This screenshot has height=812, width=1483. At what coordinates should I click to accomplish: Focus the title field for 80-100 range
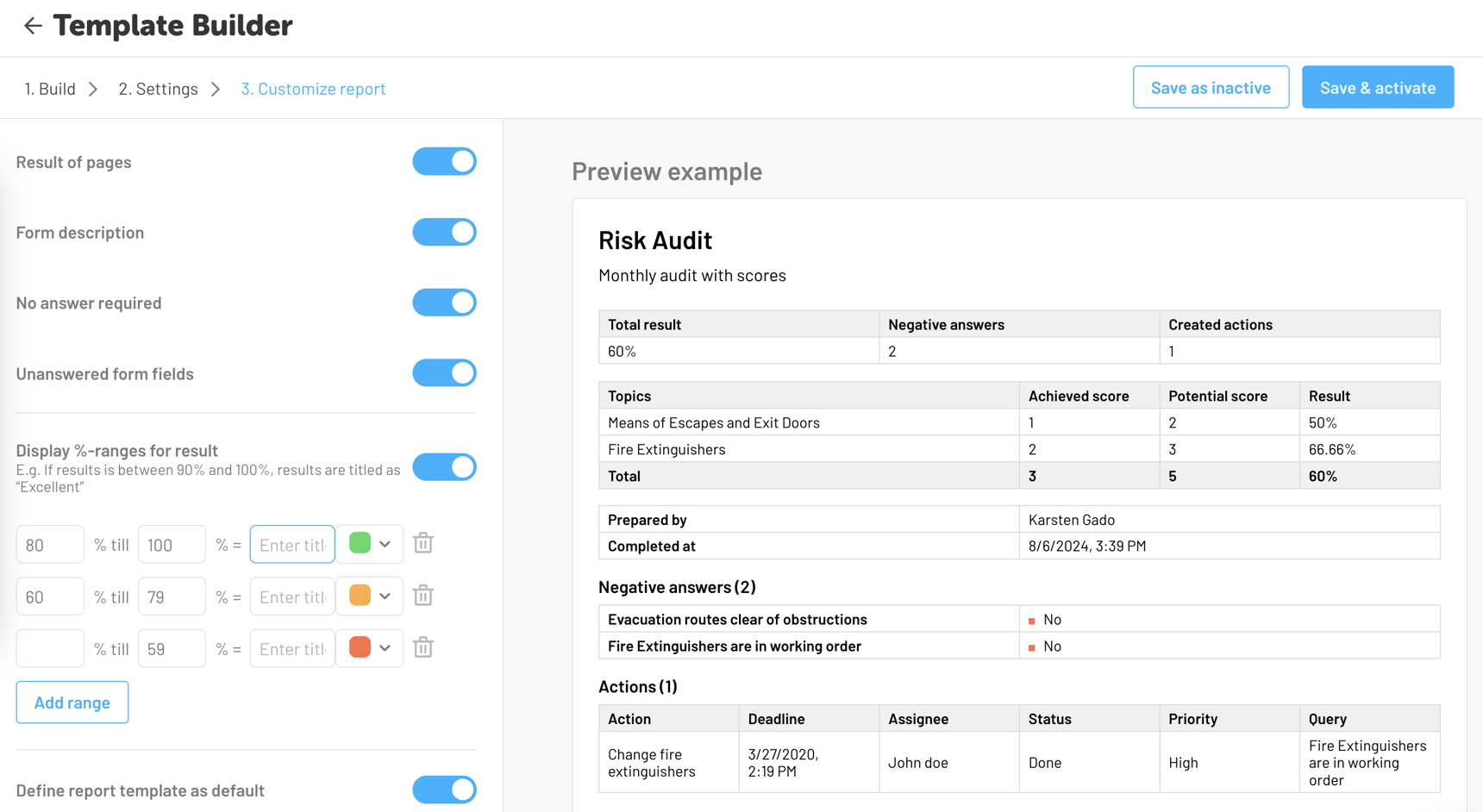click(292, 544)
